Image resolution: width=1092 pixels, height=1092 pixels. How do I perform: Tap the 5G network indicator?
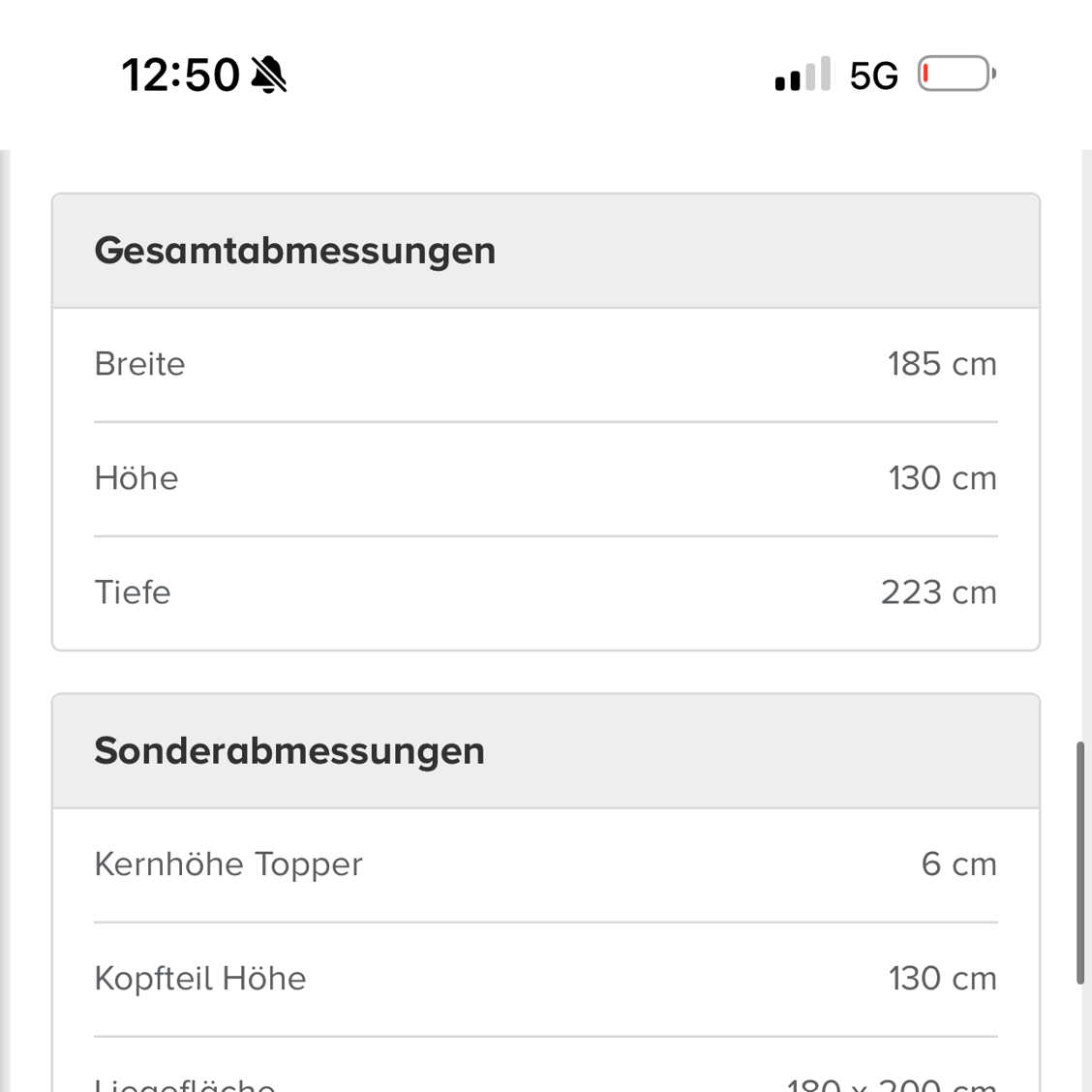[873, 76]
